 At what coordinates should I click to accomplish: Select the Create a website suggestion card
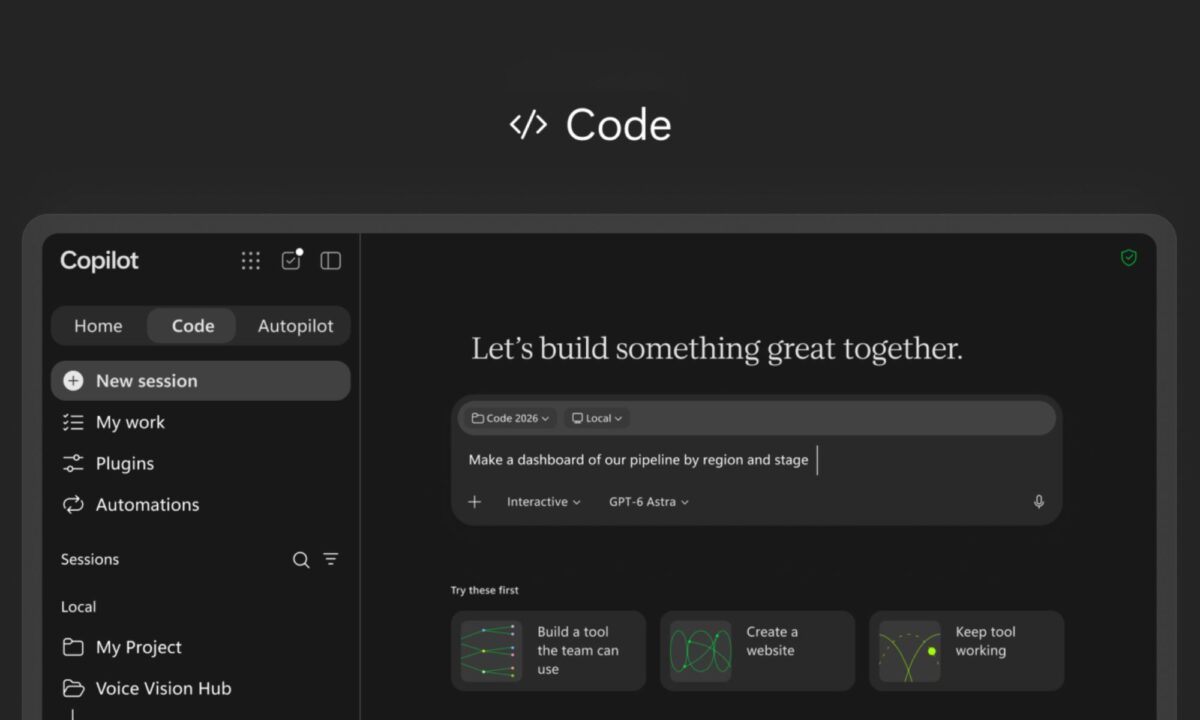click(758, 651)
